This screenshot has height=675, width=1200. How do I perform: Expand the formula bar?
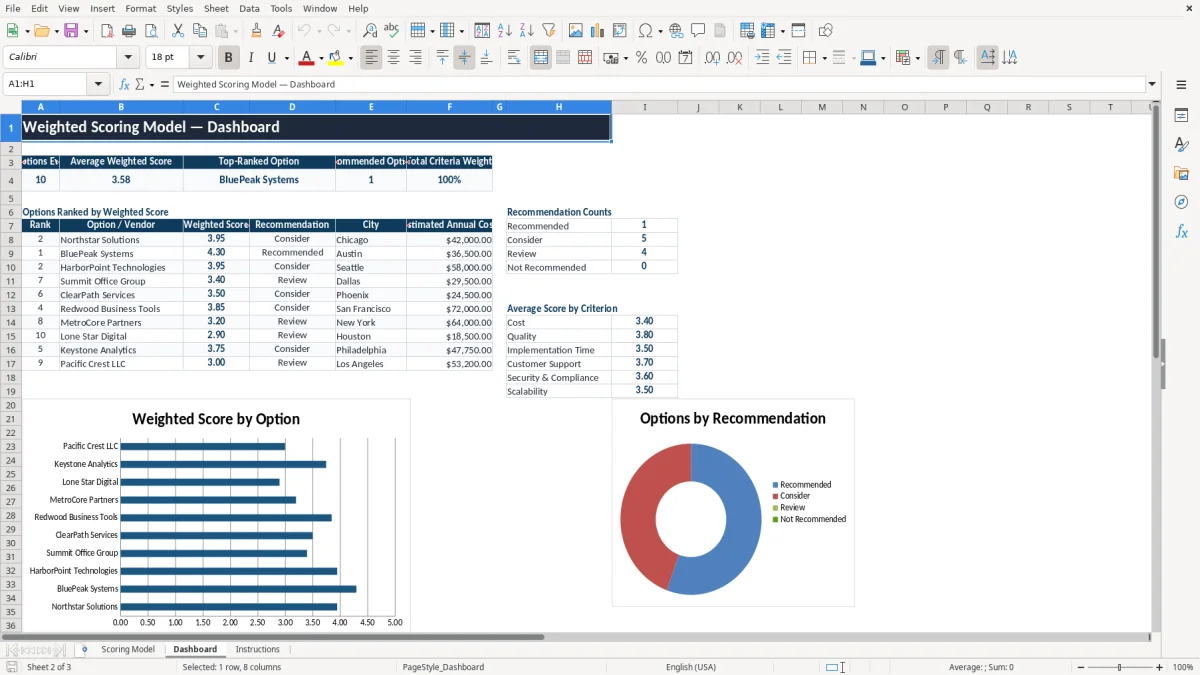coord(1152,84)
